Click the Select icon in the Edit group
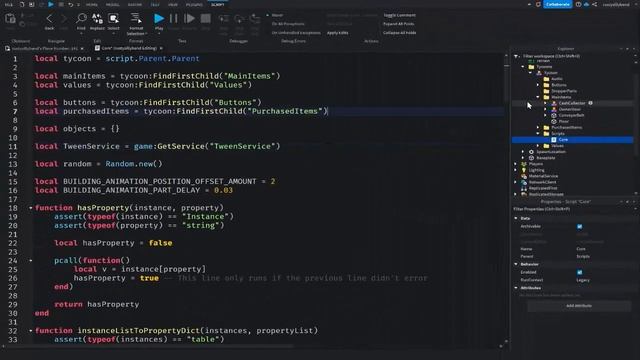The width and height of the screenshot is (640, 360). (113, 18)
